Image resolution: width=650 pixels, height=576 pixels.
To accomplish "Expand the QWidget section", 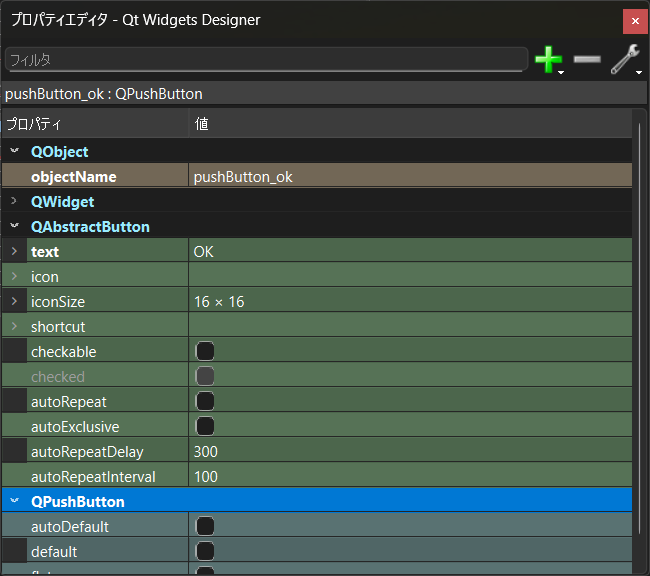I will (x=14, y=202).
